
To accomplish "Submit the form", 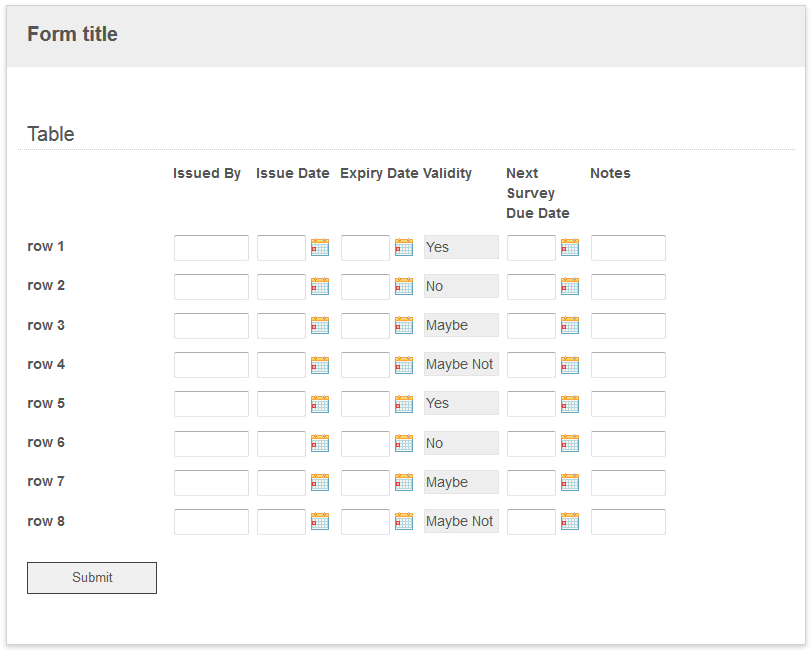I will [92, 578].
